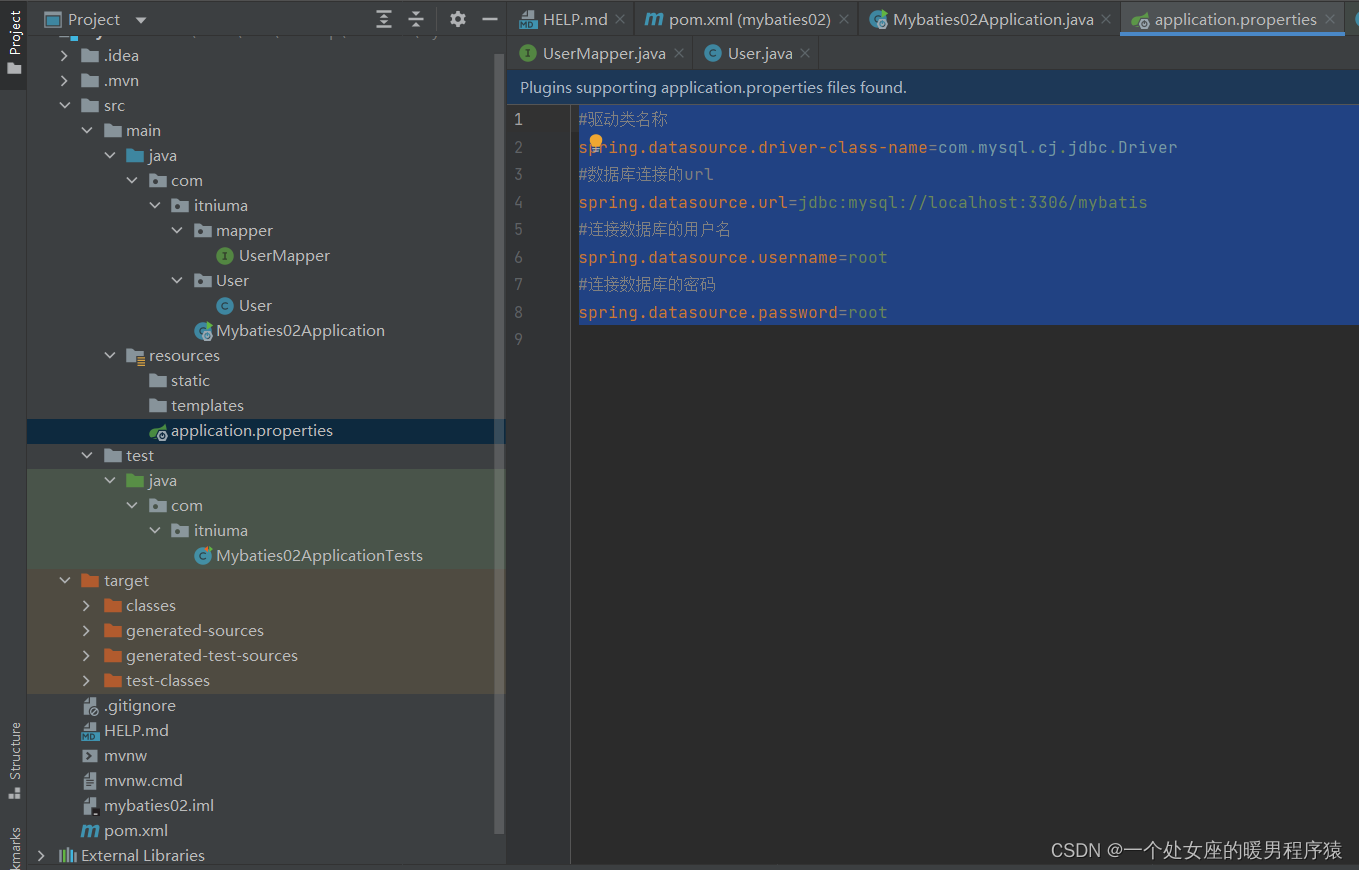Screen dimensions: 1359x870
Task: Collapse the User package under itniuma
Action: (x=177, y=281)
